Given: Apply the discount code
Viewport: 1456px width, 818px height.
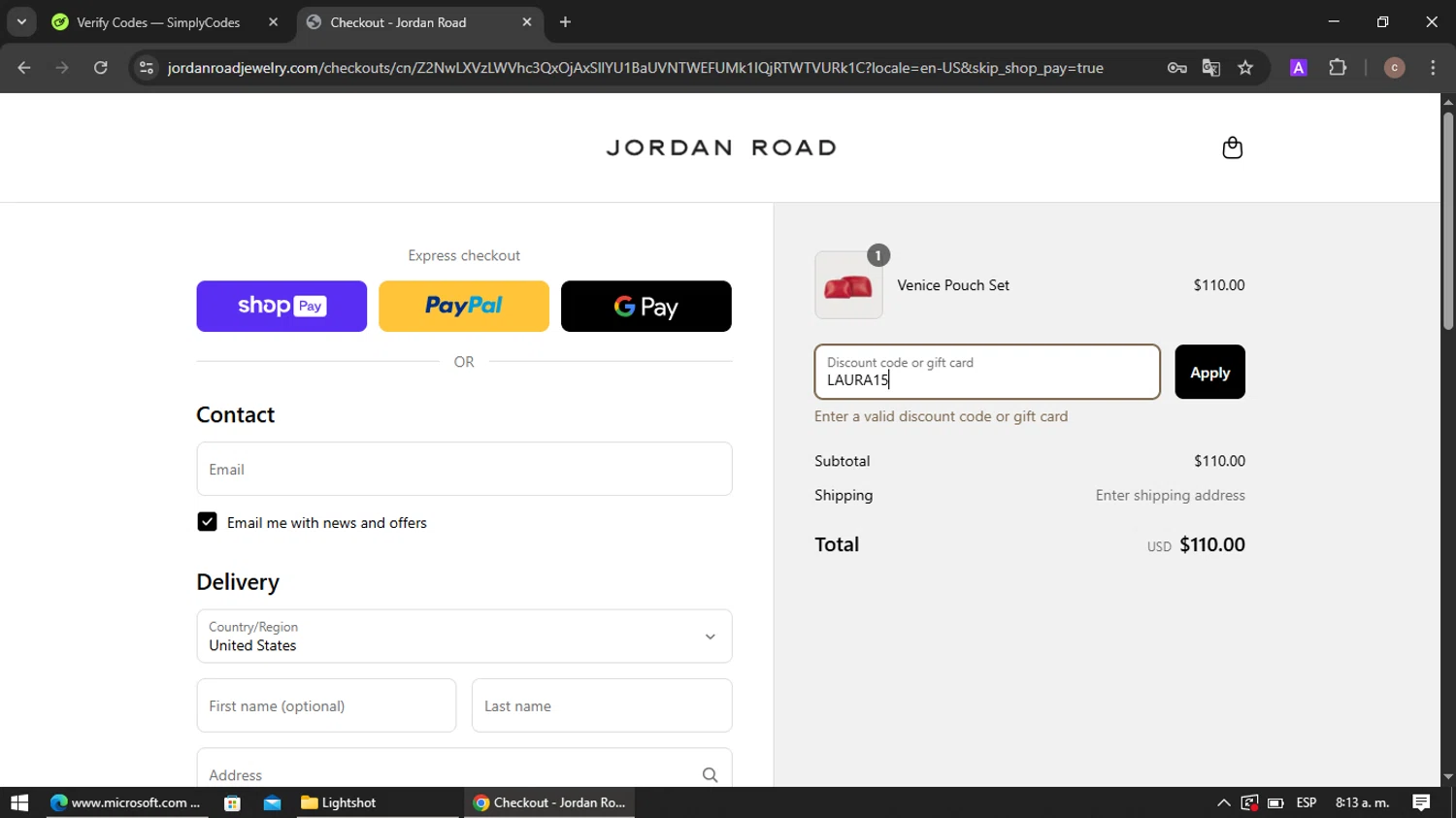Looking at the screenshot, I should tap(1209, 372).
